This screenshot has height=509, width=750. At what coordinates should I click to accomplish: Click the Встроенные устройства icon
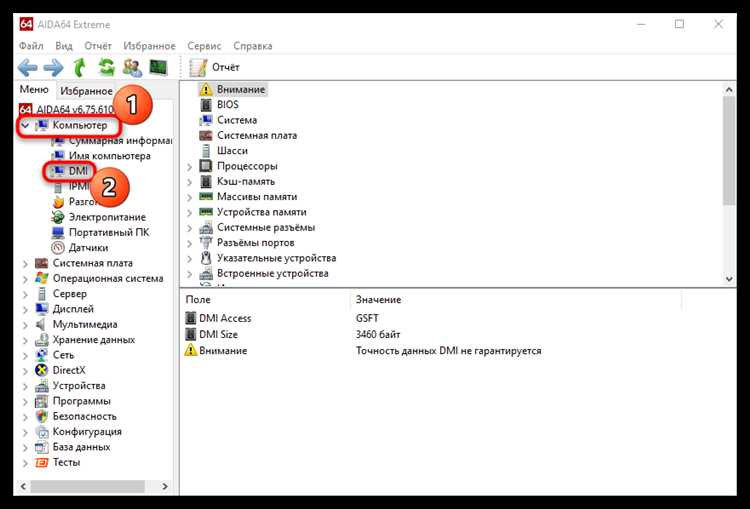(x=206, y=273)
